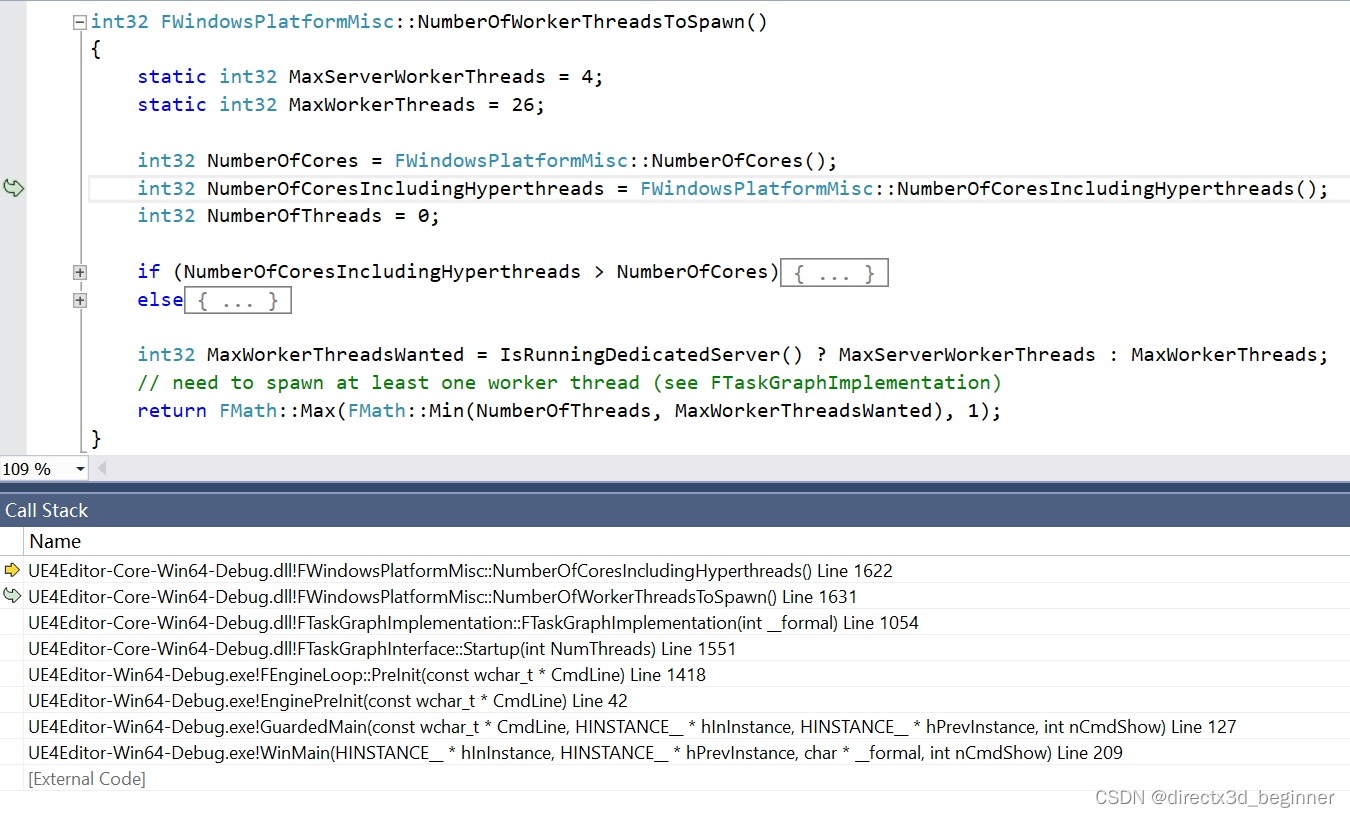1350x817 pixels.
Task: Click the yellow current-frame arrow in Call Stack
Action: (12, 570)
